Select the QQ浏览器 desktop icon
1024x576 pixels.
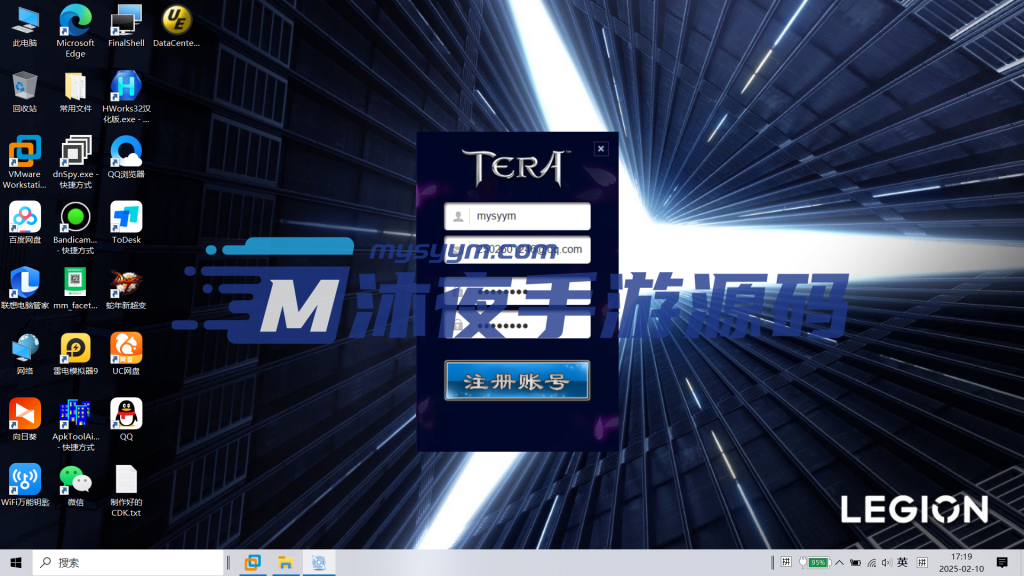click(126, 152)
